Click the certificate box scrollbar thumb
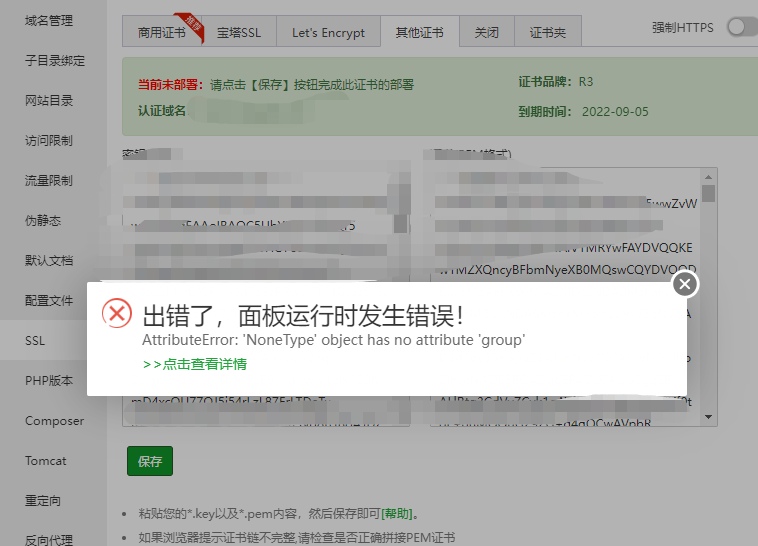Image resolution: width=758 pixels, height=546 pixels. 709,193
